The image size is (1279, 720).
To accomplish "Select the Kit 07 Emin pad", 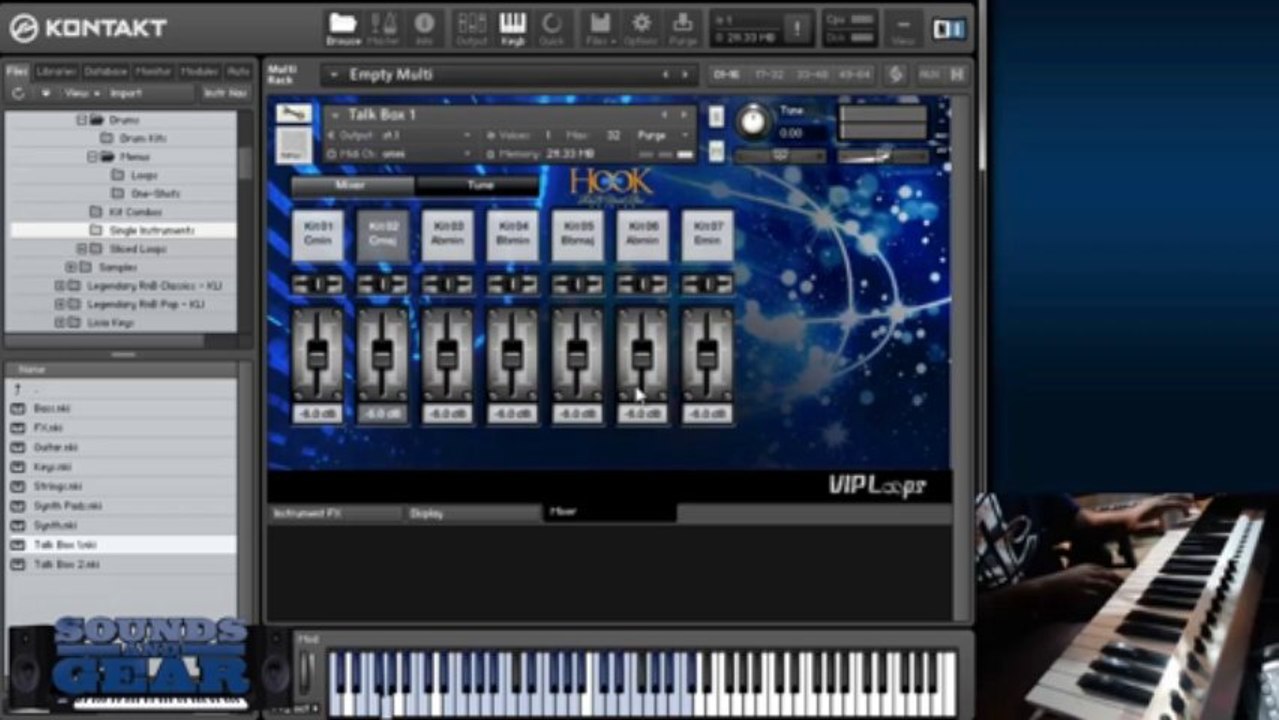I will coord(707,235).
